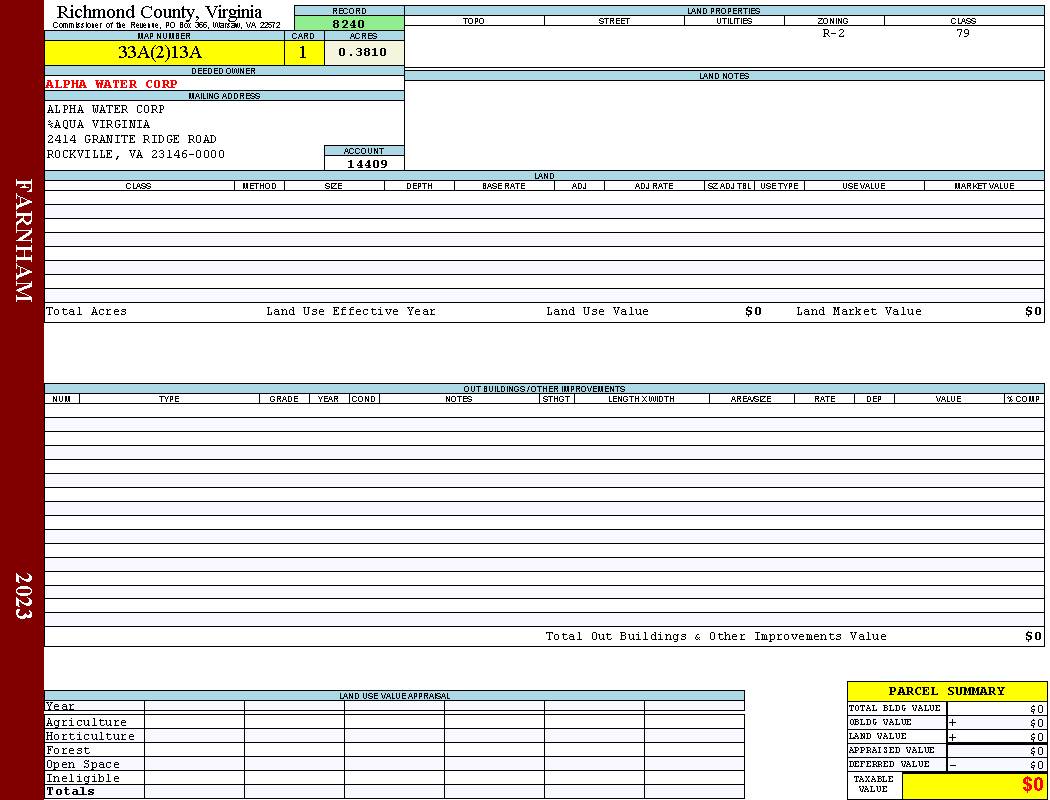
Task: Click the Agriculture row label
Action: pos(86,722)
